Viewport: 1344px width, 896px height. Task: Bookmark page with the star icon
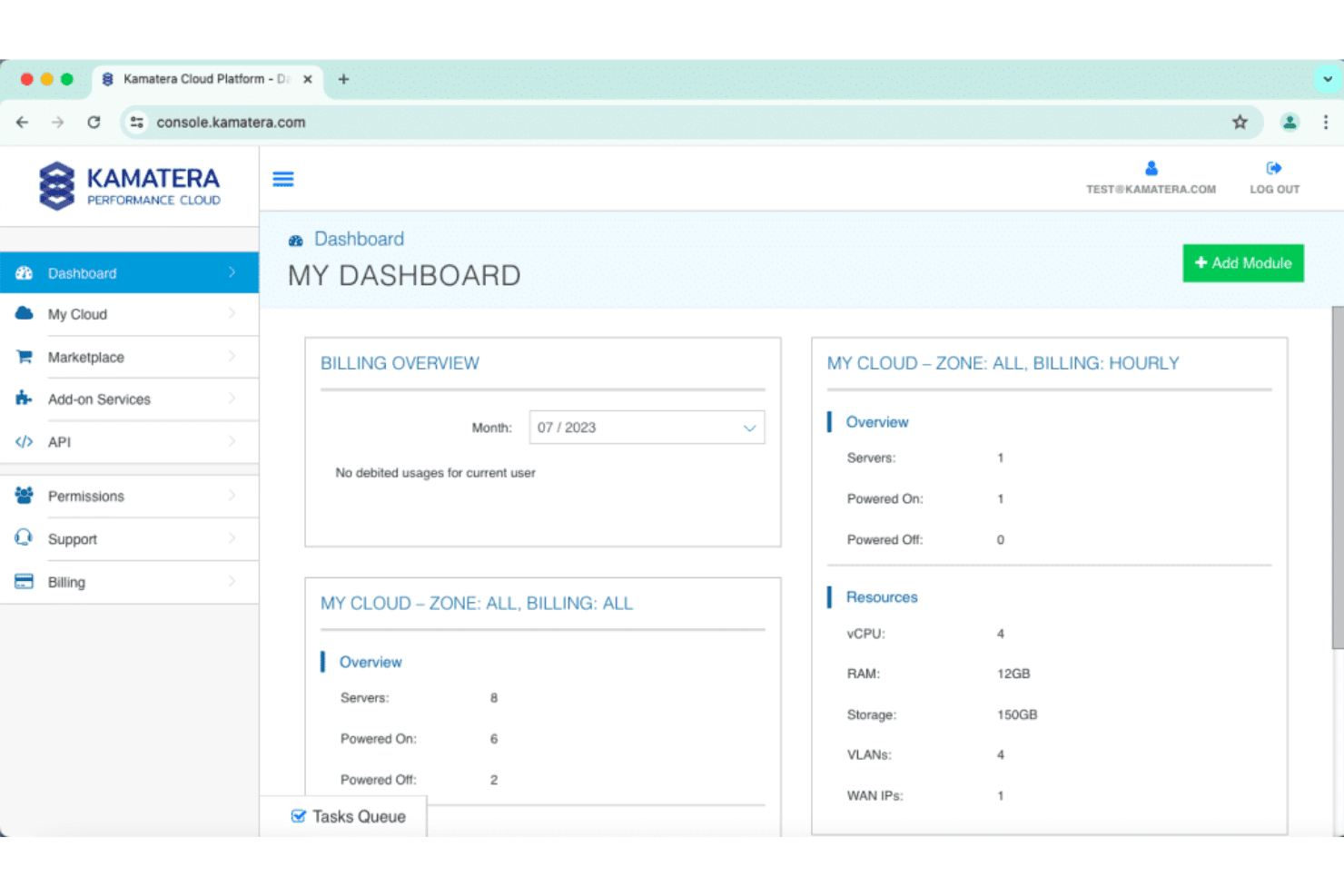pyautogui.click(x=1240, y=122)
